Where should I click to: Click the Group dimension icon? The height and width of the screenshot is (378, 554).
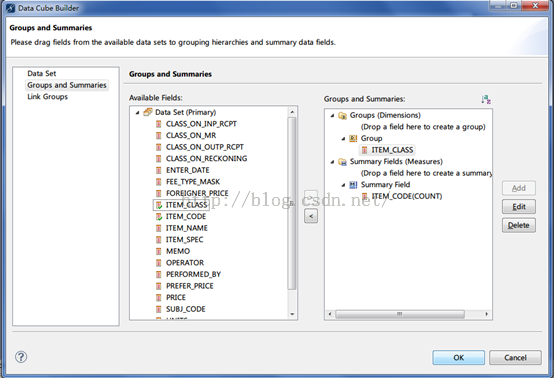click(x=353, y=138)
